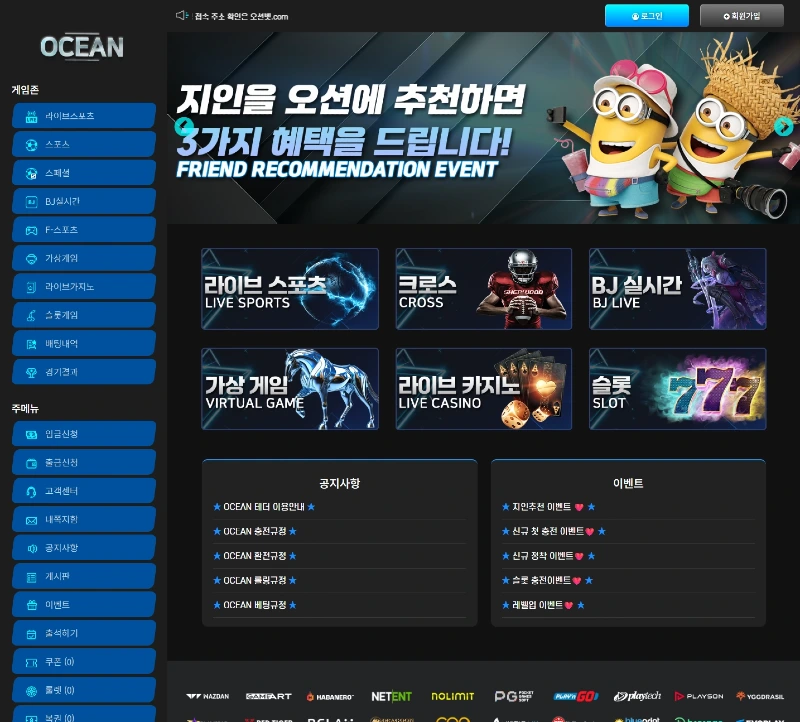Click the OCEAN logo
The image size is (800, 722).
(x=82, y=46)
